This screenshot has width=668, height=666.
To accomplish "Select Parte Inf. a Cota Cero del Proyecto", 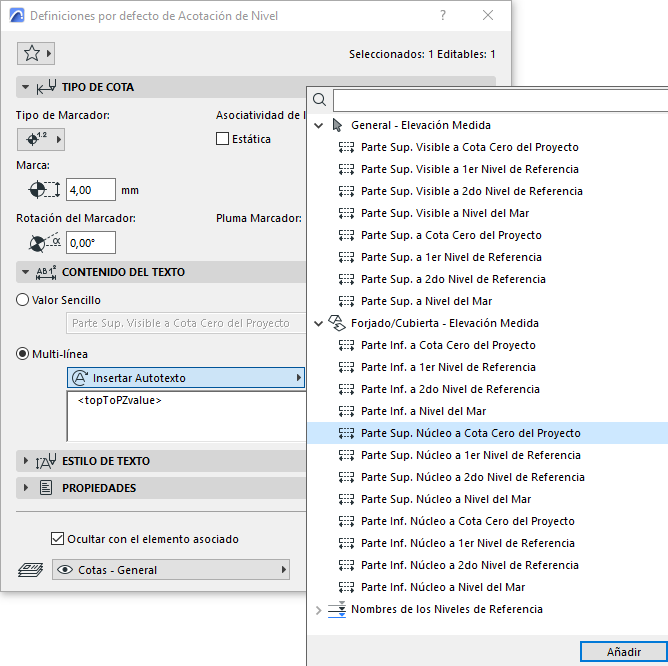I will 448,345.
